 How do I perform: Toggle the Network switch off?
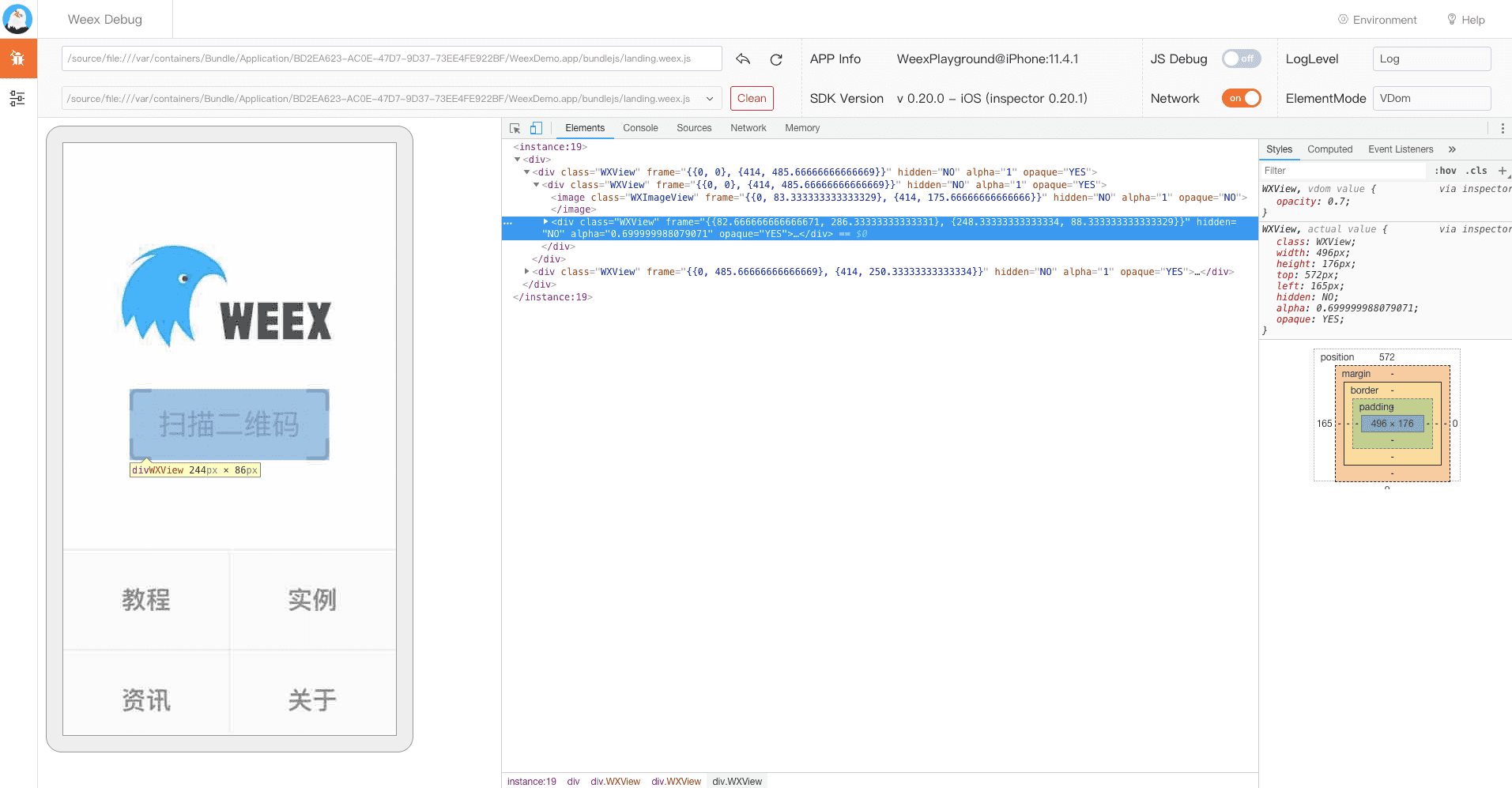point(1241,98)
